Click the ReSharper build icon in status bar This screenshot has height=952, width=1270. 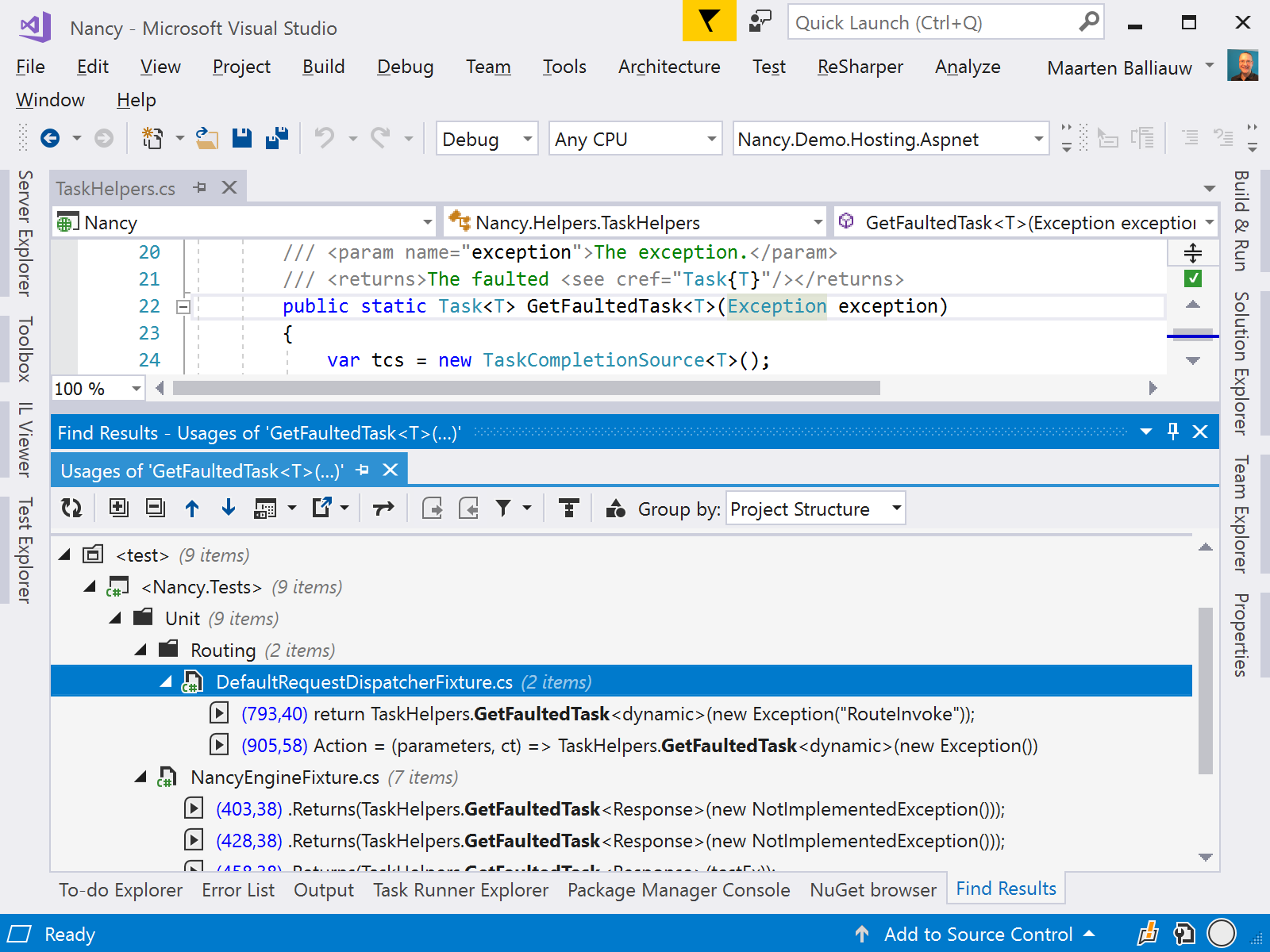(1183, 934)
